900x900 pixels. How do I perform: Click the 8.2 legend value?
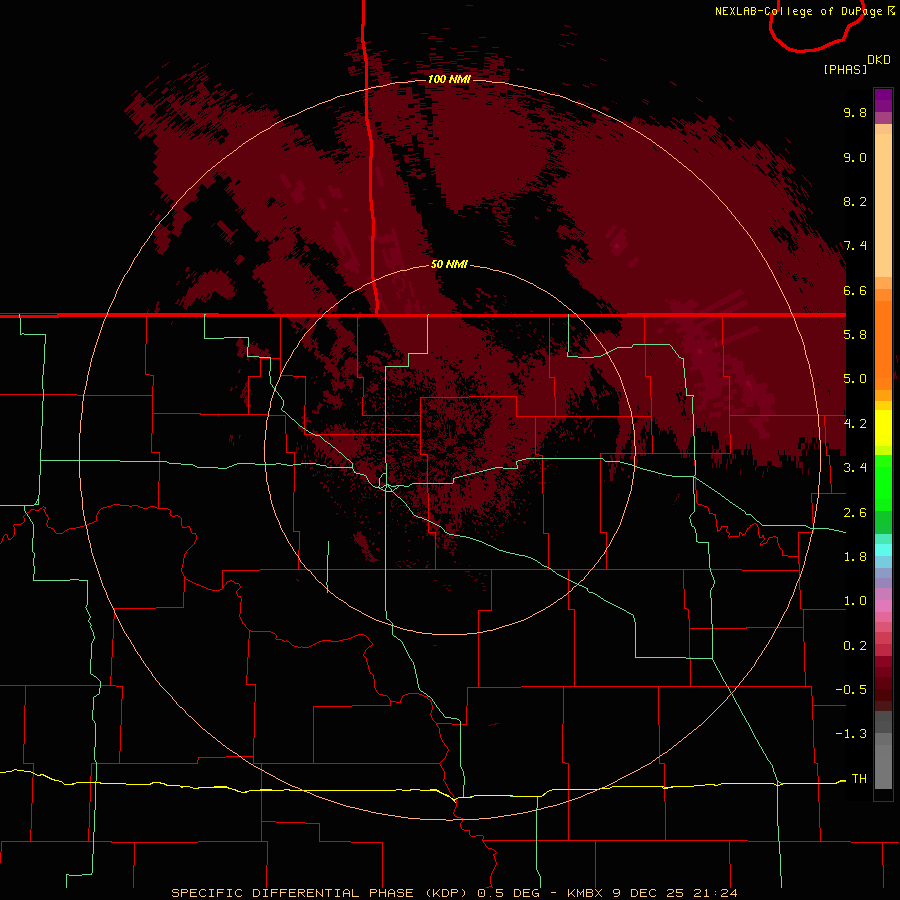855,201
